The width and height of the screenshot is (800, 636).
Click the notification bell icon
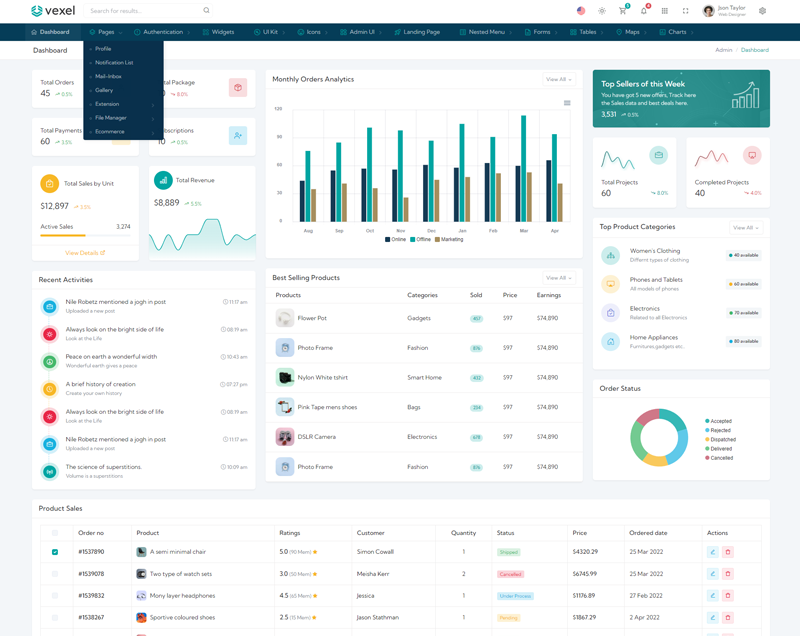coord(643,11)
